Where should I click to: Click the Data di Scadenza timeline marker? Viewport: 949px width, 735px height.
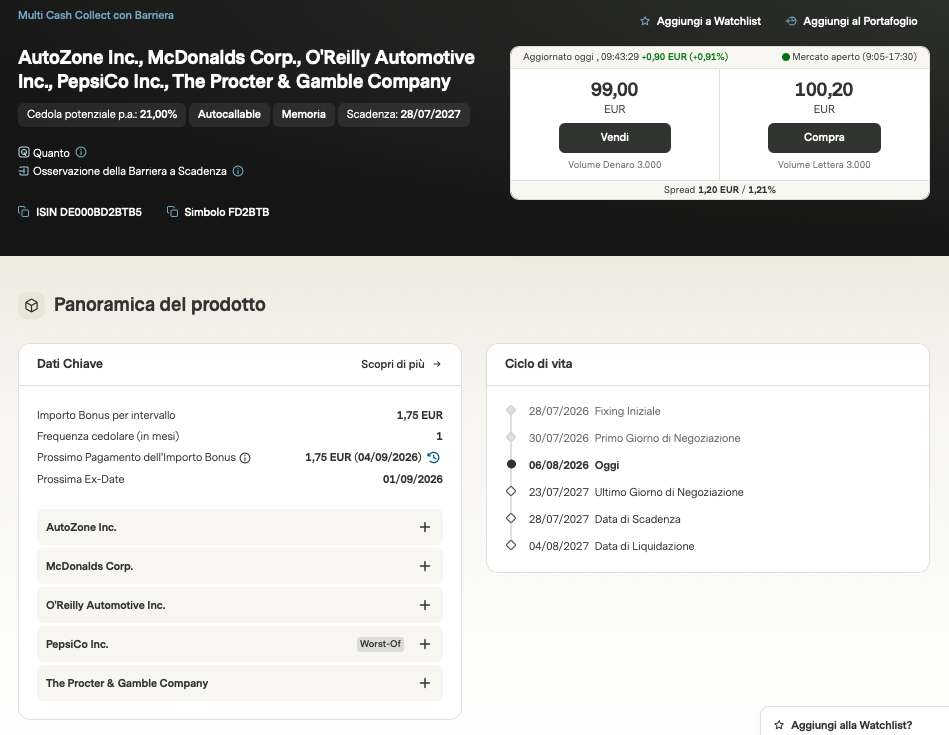tap(511, 518)
